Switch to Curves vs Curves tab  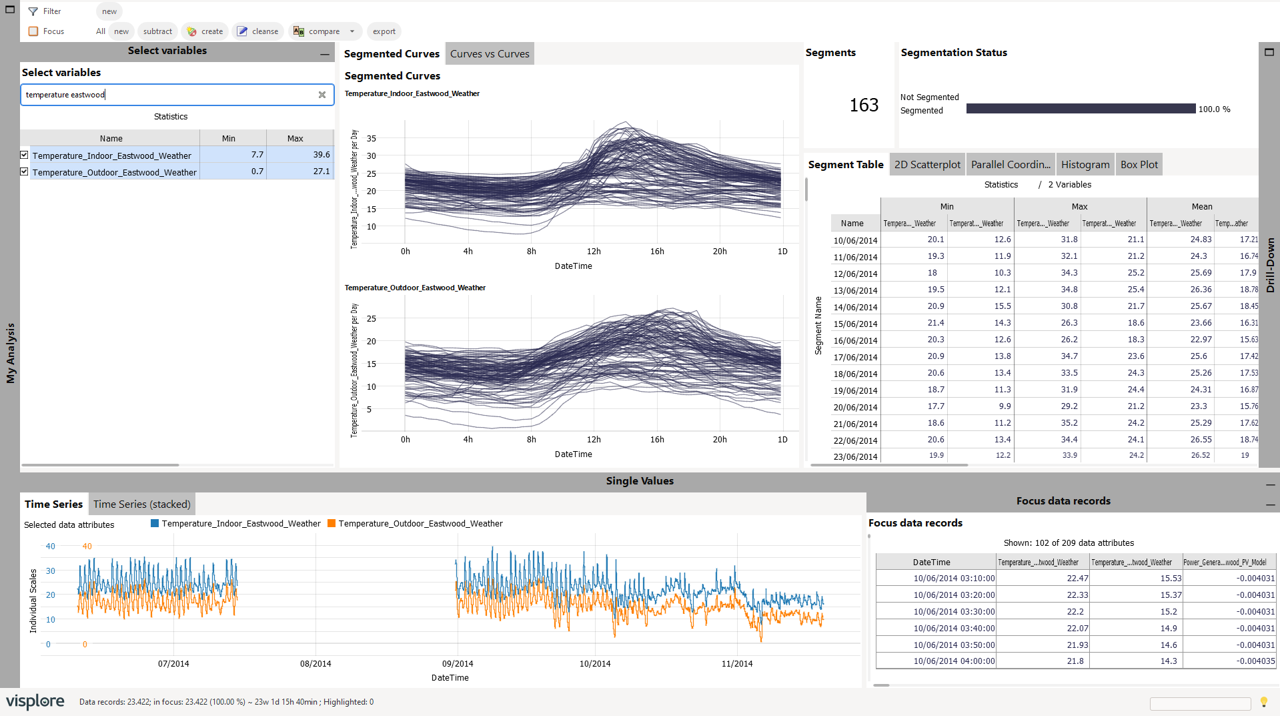(490, 54)
